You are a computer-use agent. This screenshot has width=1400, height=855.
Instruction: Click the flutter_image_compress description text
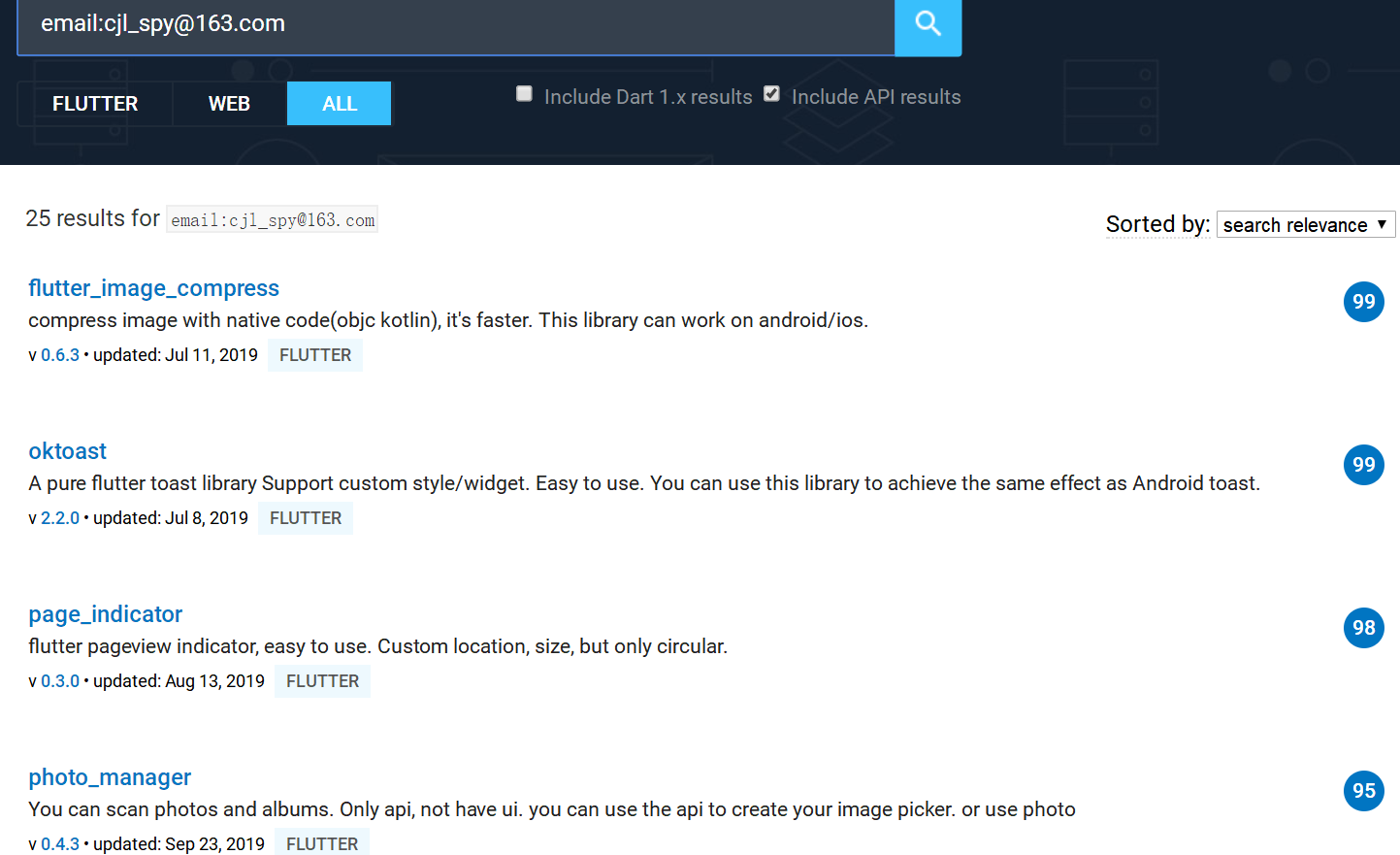tap(448, 320)
